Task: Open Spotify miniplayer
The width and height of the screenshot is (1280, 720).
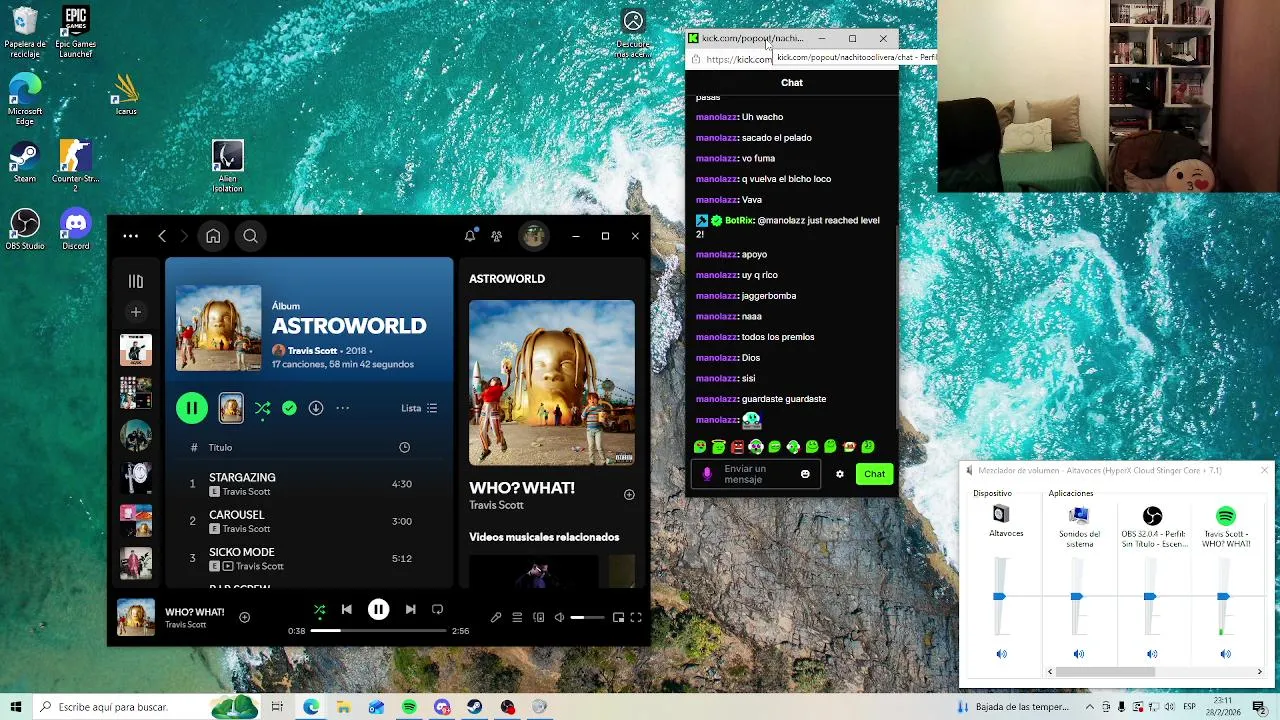Action: pos(618,618)
